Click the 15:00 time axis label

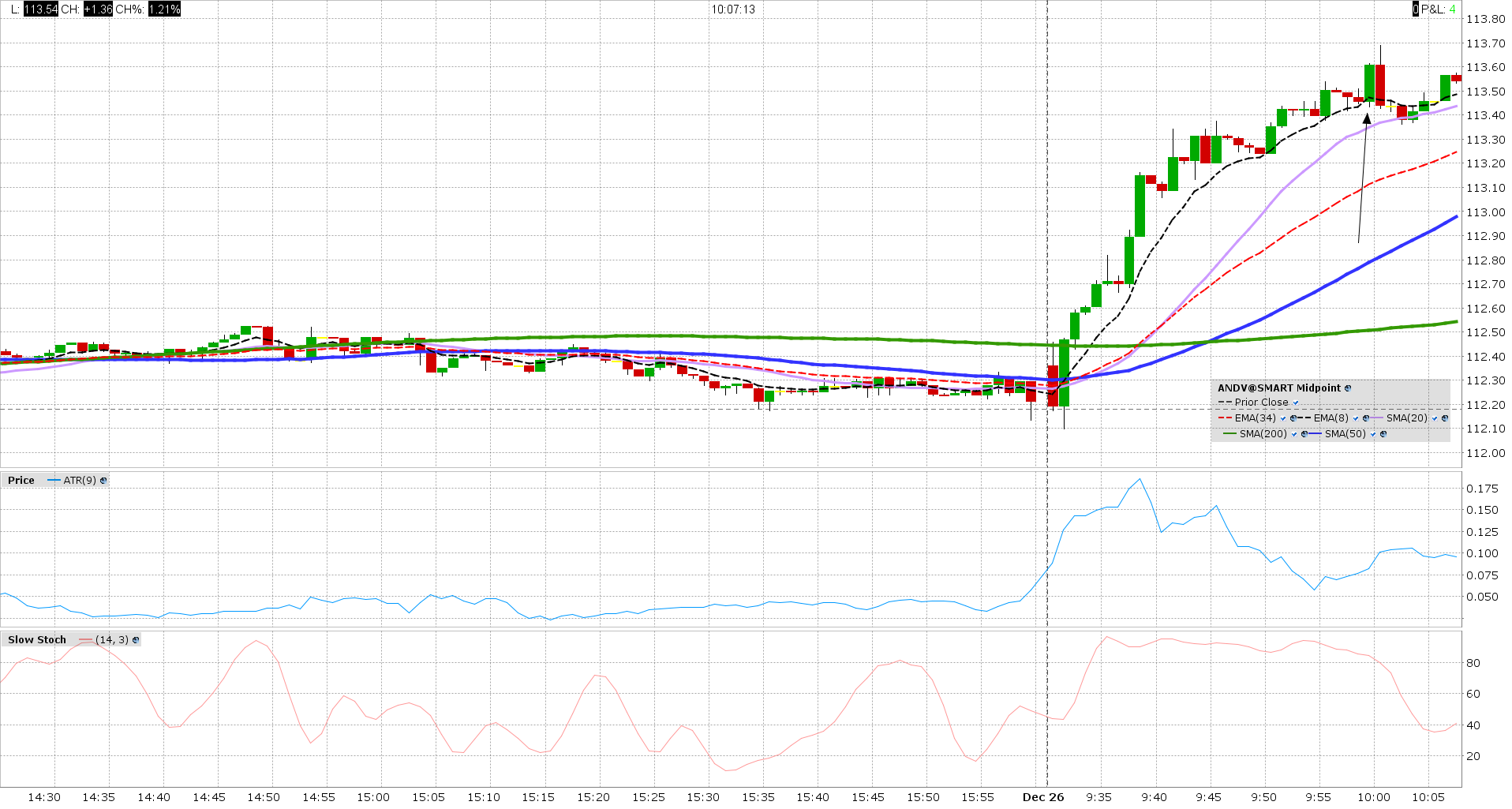[373, 797]
